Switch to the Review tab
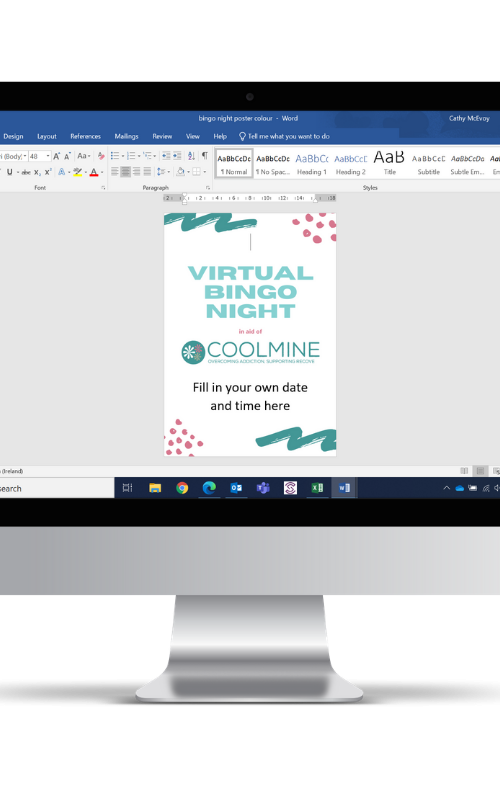The height and width of the screenshot is (788, 500). pyautogui.click(x=162, y=136)
